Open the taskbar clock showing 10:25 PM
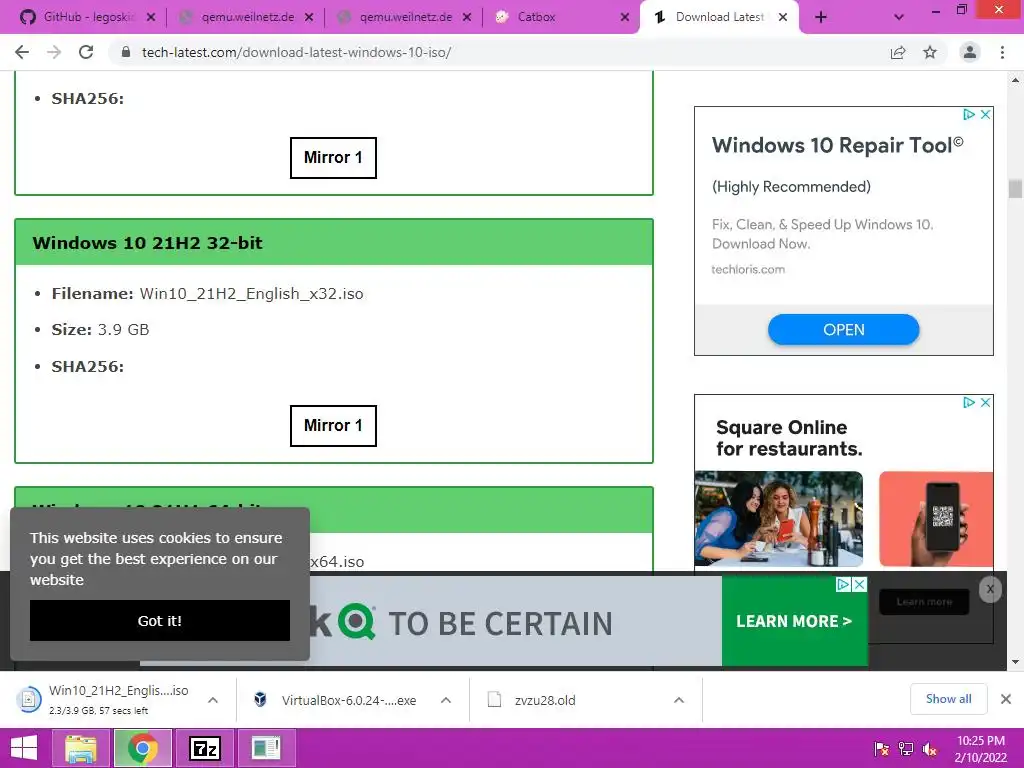Screen dimensions: 1024x768 pos(981,749)
